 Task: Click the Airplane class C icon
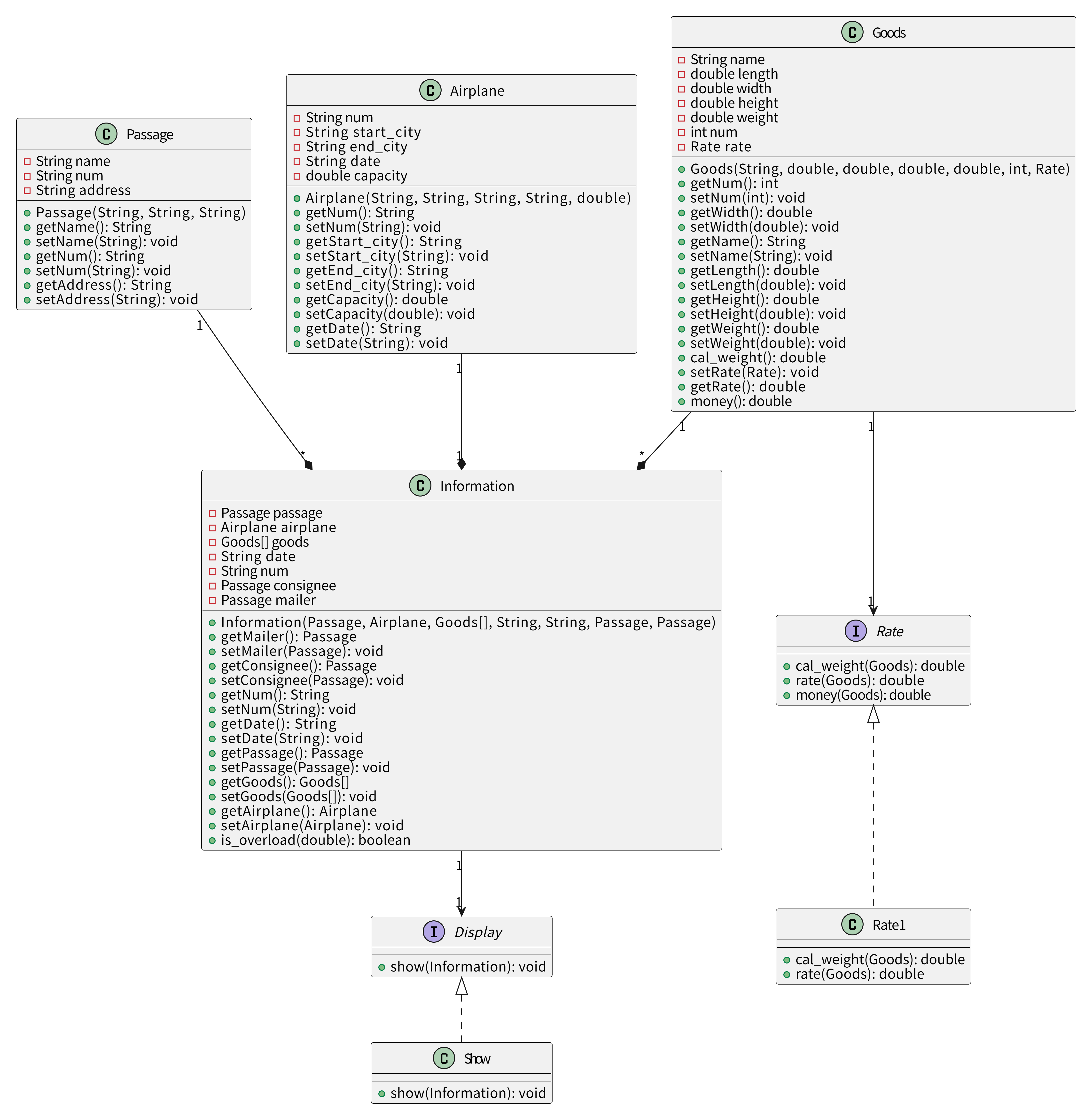pyautogui.click(x=430, y=91)
